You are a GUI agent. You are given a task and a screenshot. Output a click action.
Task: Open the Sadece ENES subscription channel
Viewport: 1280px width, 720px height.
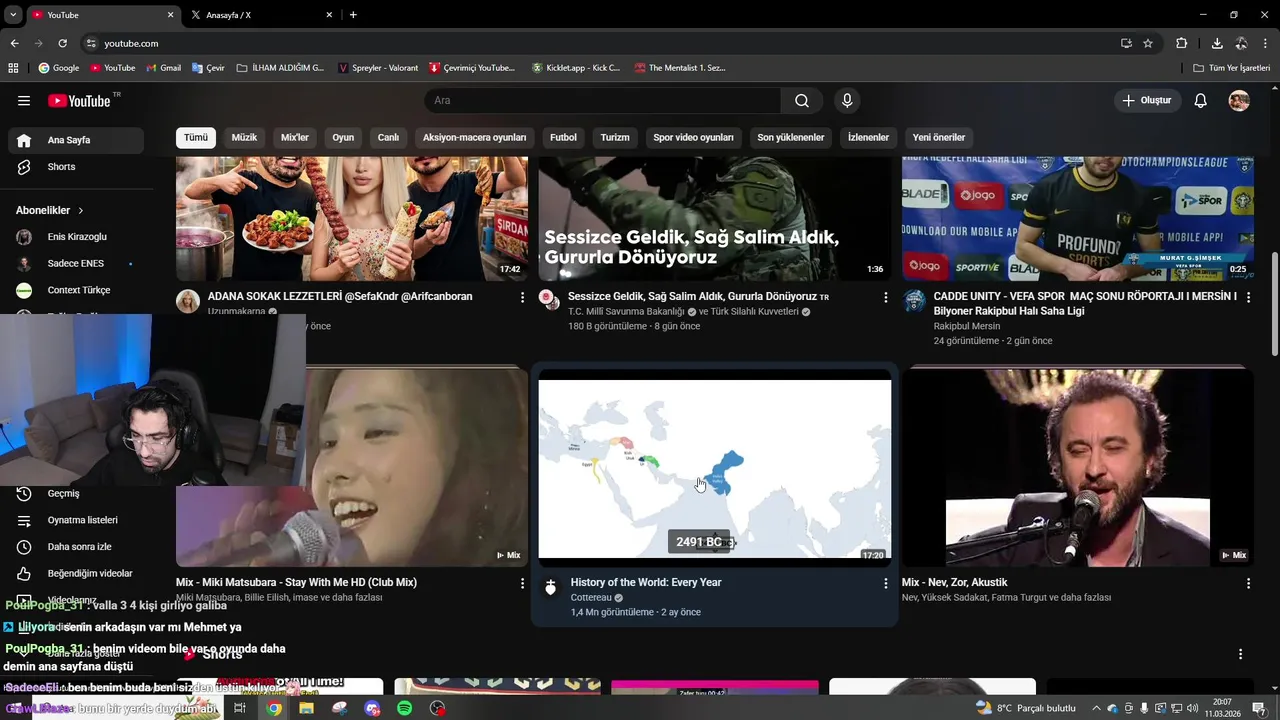(76, 264)
